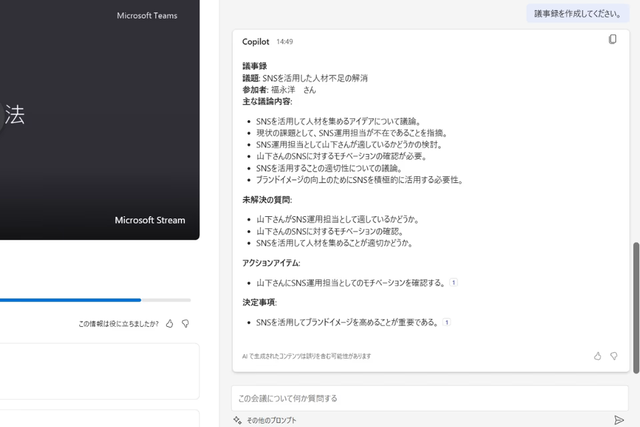Click the sparkle icon beside その他のプロンプト
The image size is (640, 427).
pyautogui.click(x=237, y=420)
